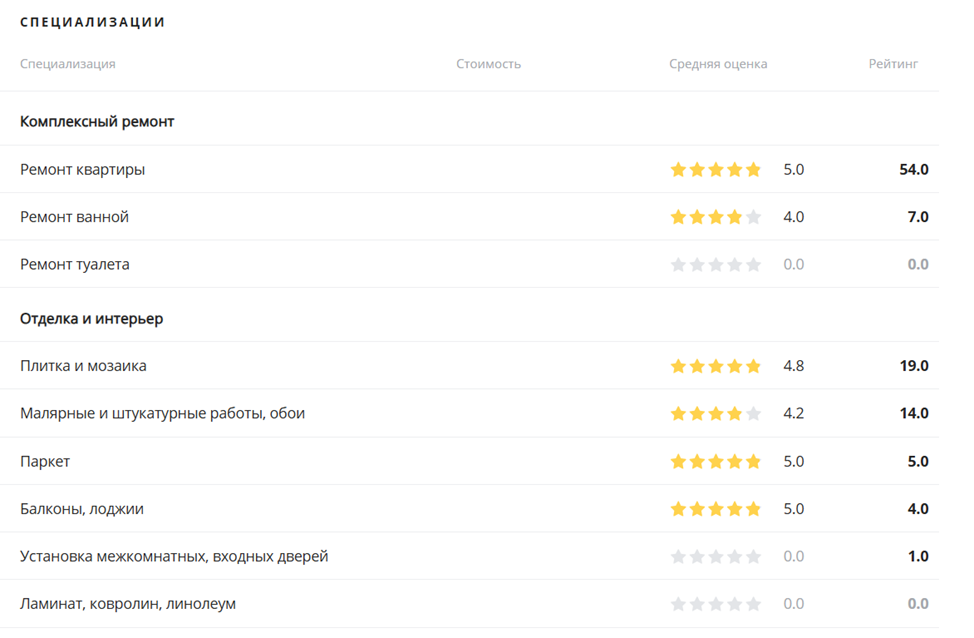Click the five-star rating for Паркет
This screenshot has height=638, width=974.
point(715,462)
